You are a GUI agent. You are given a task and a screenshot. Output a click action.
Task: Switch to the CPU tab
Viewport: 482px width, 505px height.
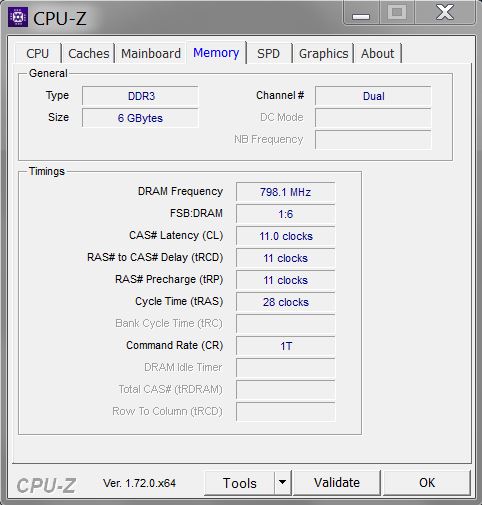pos(38,54)
